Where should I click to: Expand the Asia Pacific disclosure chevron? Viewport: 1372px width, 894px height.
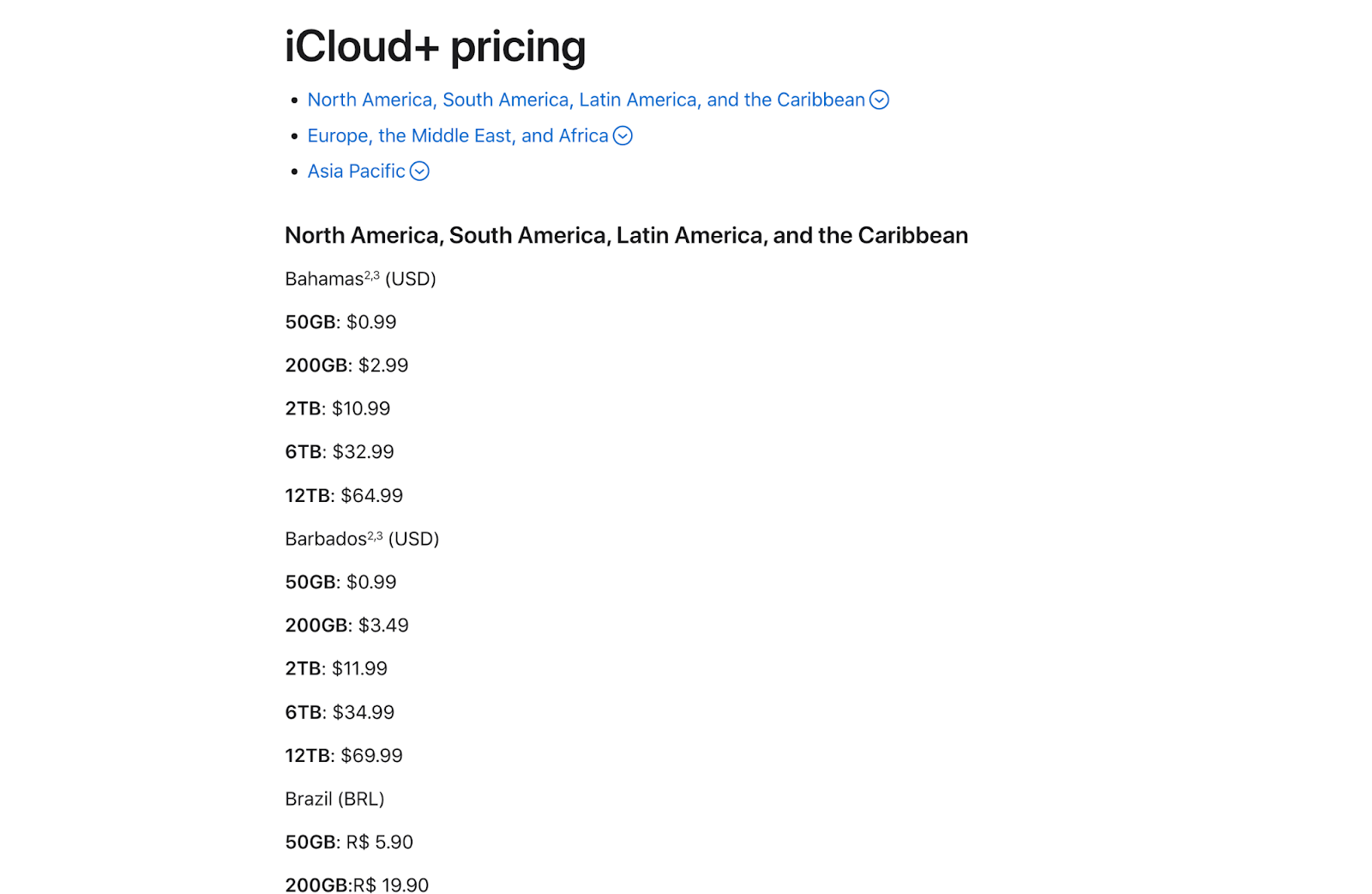coord(419,172)
